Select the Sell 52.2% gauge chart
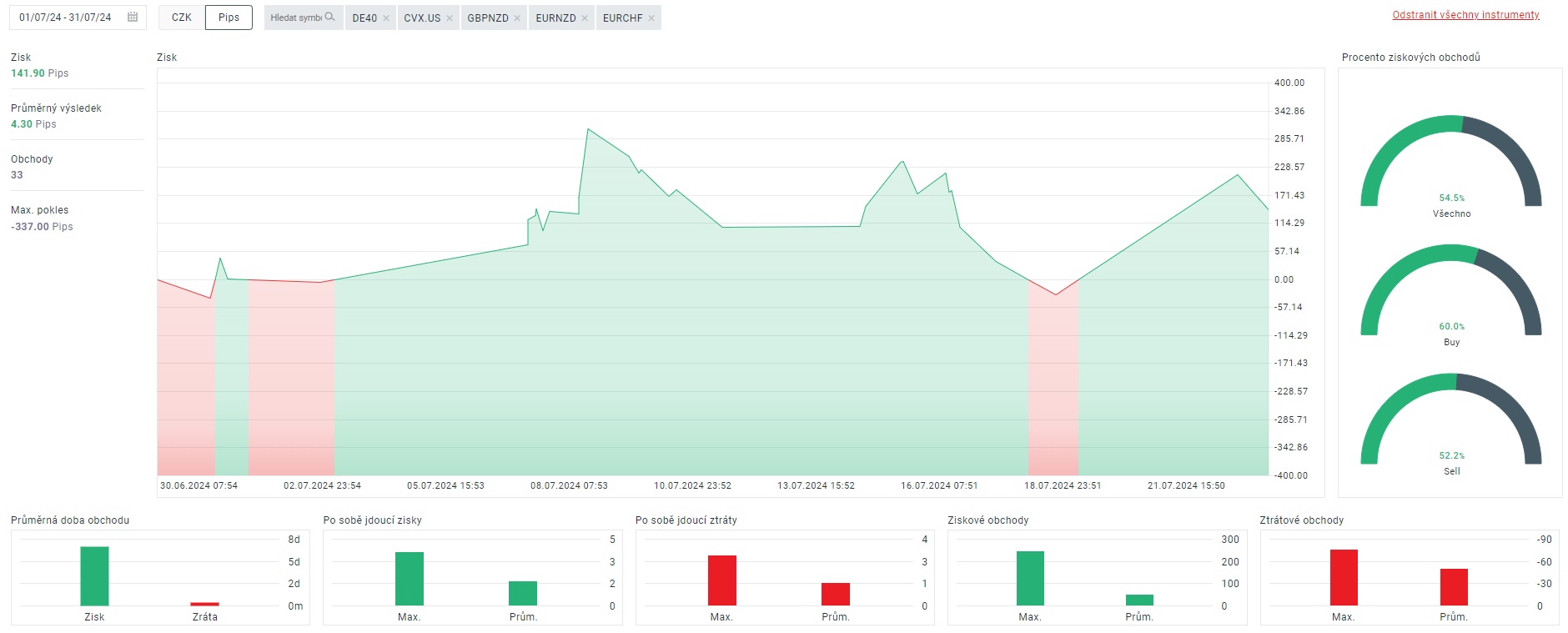The height and width of the screenshot is (633, 1568). [1451, 425]
